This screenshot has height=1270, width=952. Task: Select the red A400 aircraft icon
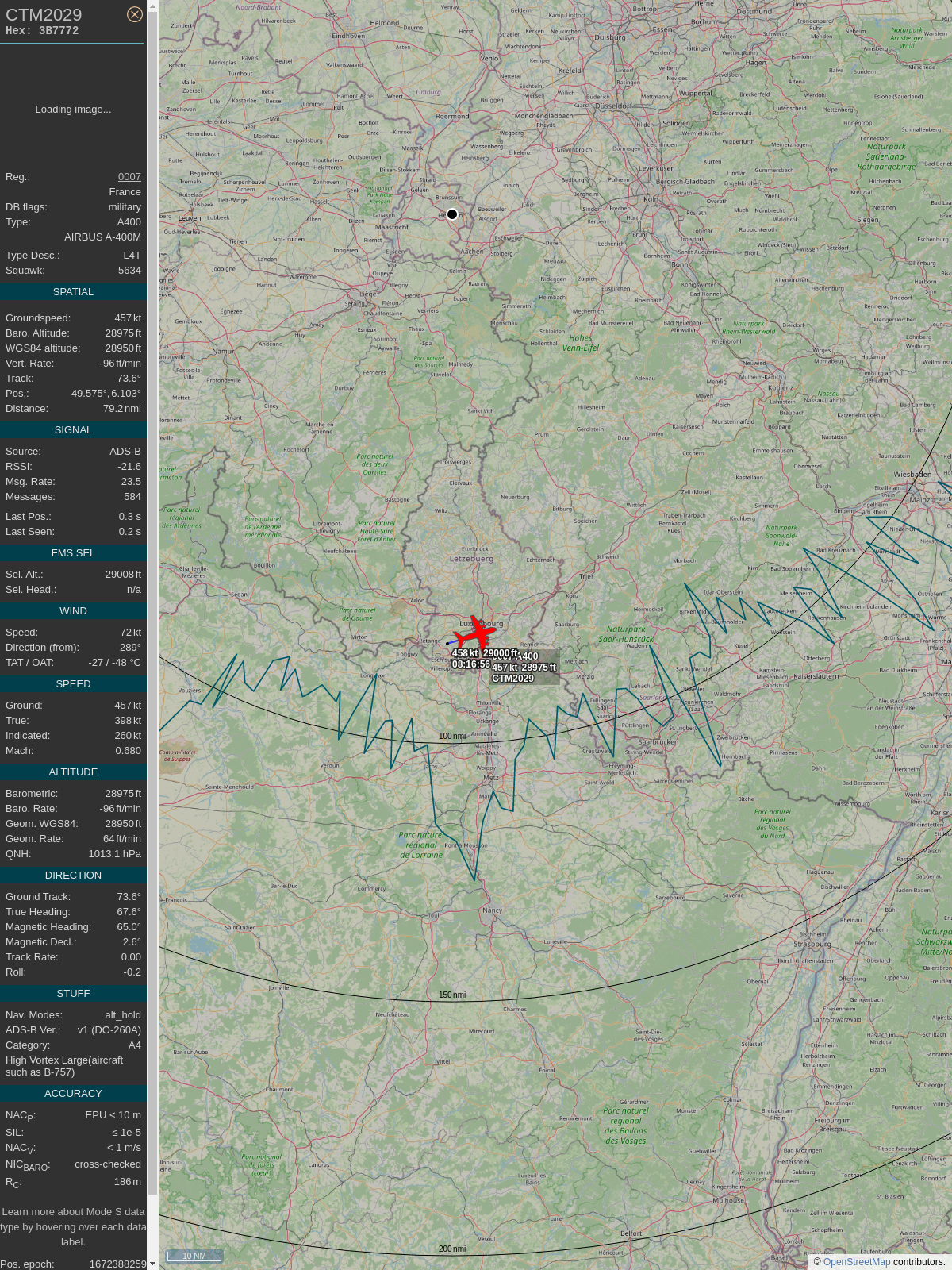point(477,633)
